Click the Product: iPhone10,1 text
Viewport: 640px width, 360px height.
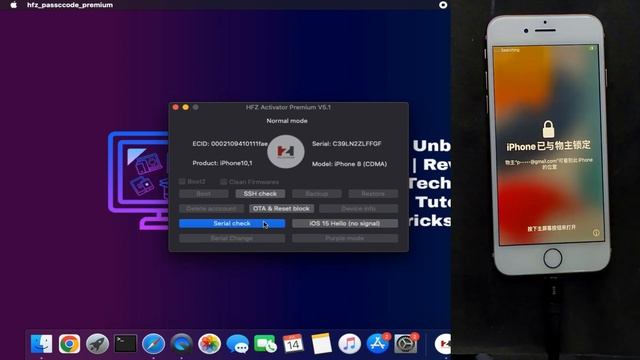pos(222,163)
